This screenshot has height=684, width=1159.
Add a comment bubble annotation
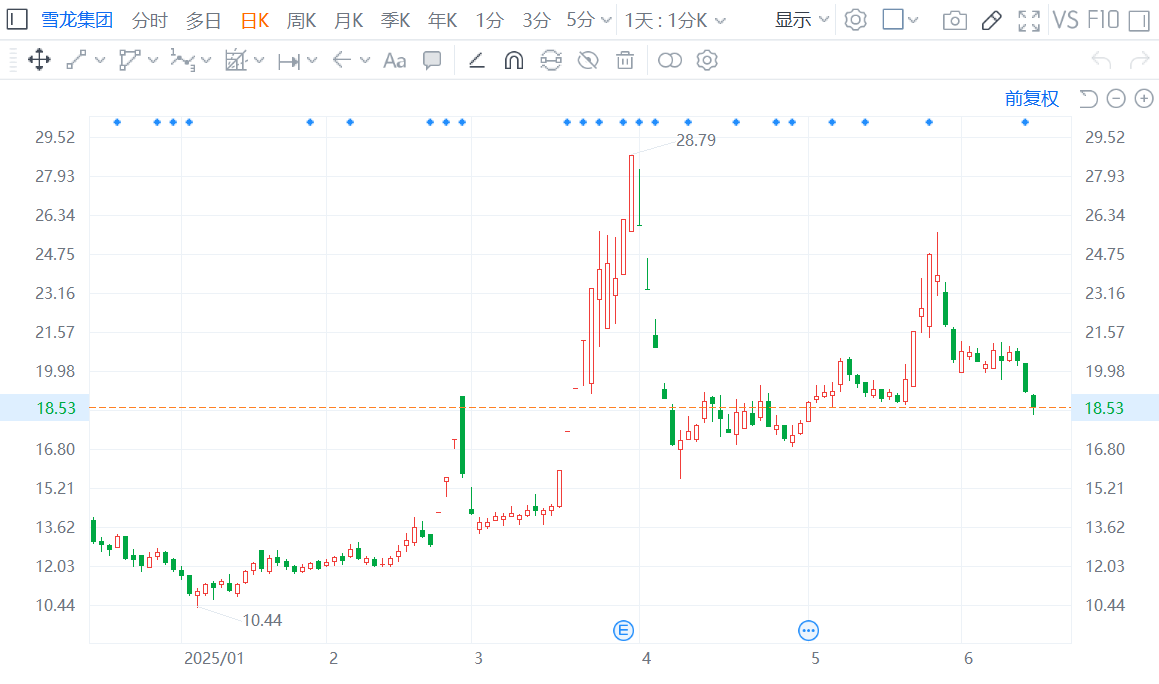pos(432,61)
